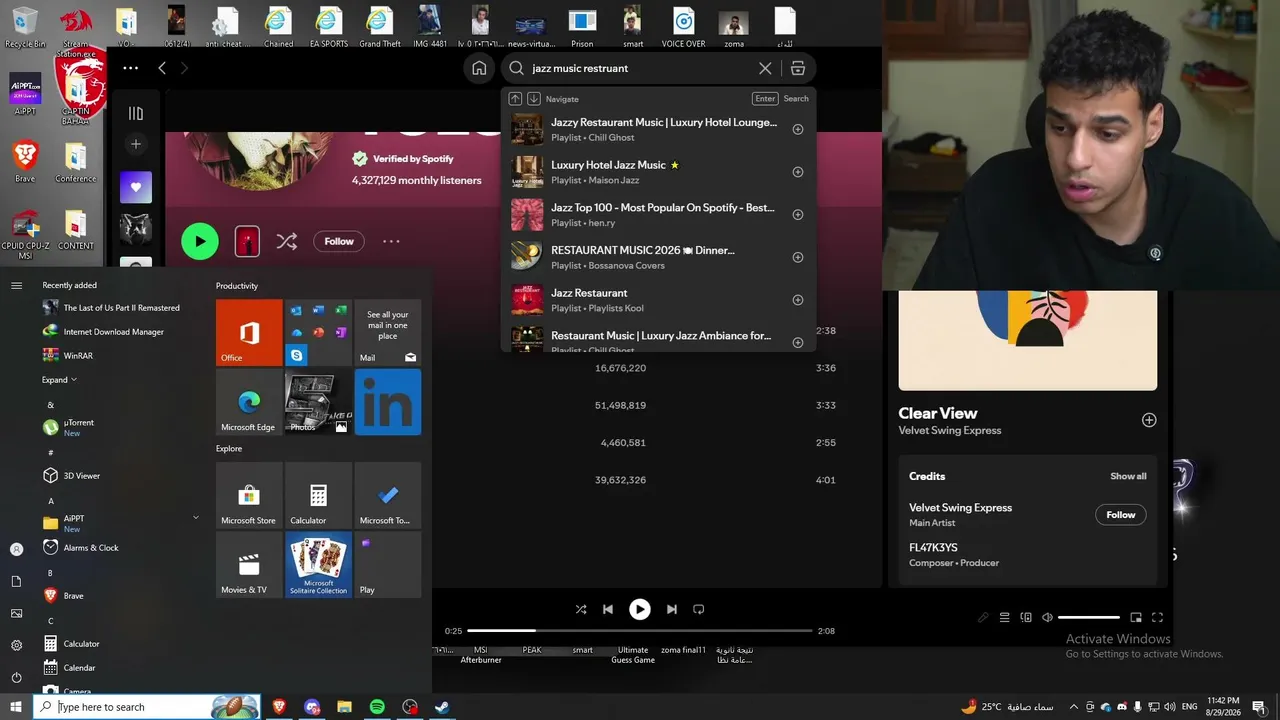Viewport: 1280px width, 720px height.
Task: Follow the artist on the artist page
Action: pyautogui.click(x=339, y=241)
